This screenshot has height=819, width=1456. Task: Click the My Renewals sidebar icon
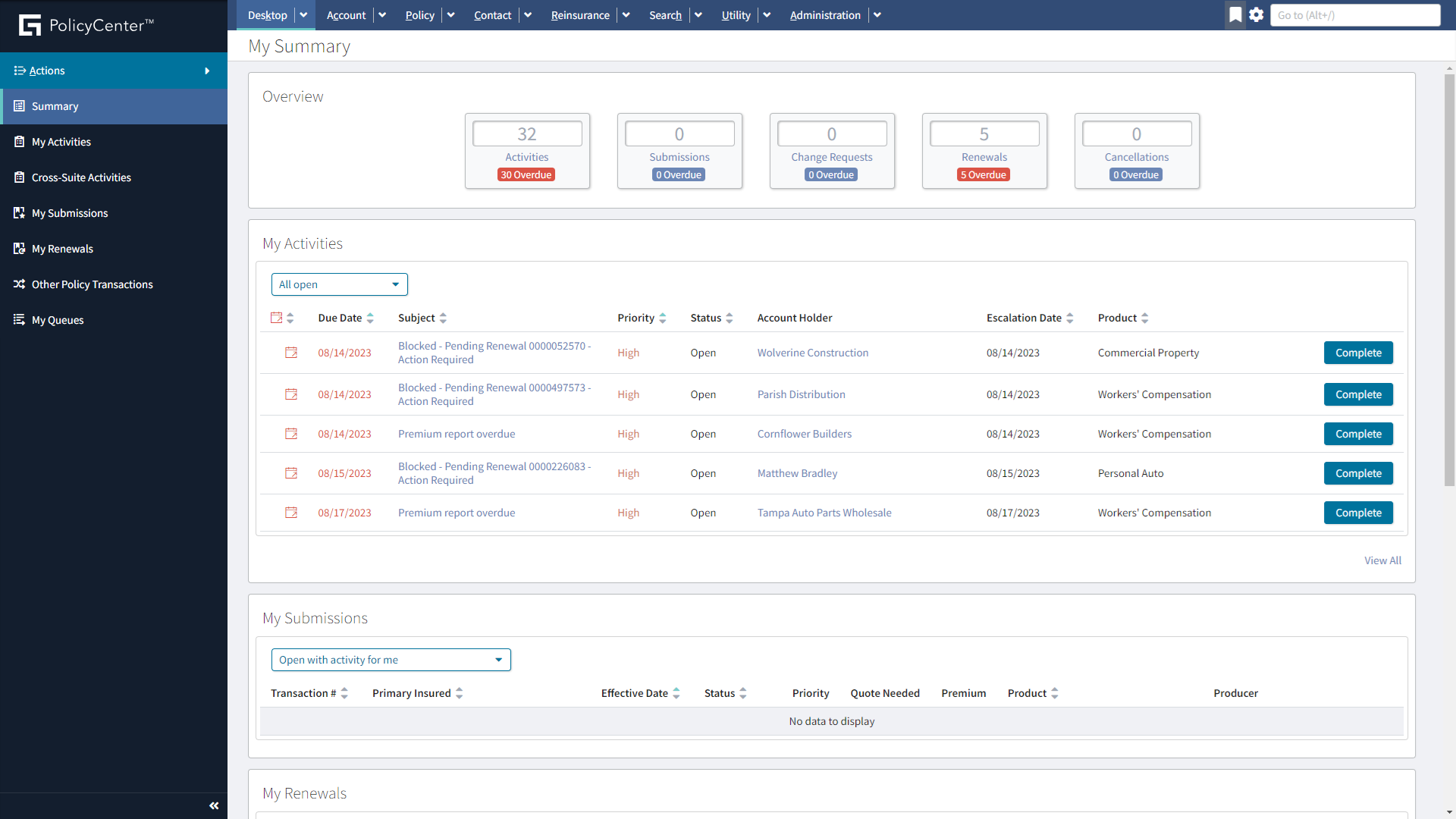[19, 249]
